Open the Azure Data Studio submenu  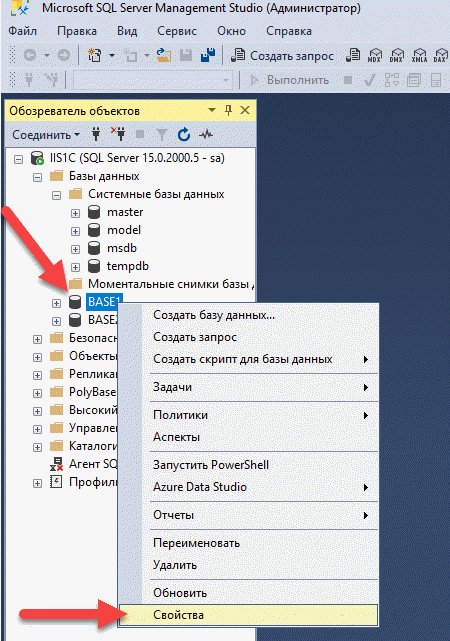(248, 487)
